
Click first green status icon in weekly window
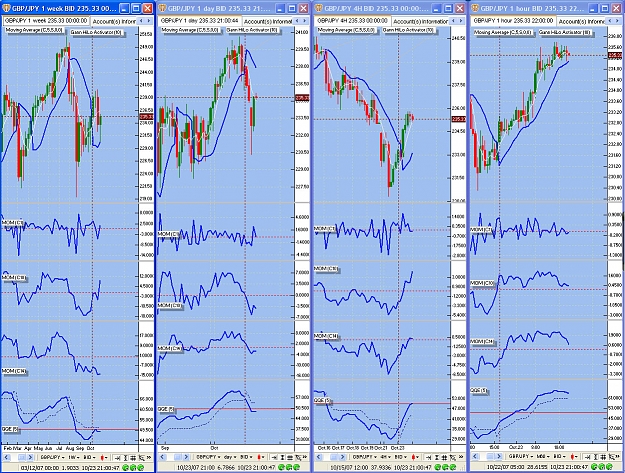click(125, 467)
